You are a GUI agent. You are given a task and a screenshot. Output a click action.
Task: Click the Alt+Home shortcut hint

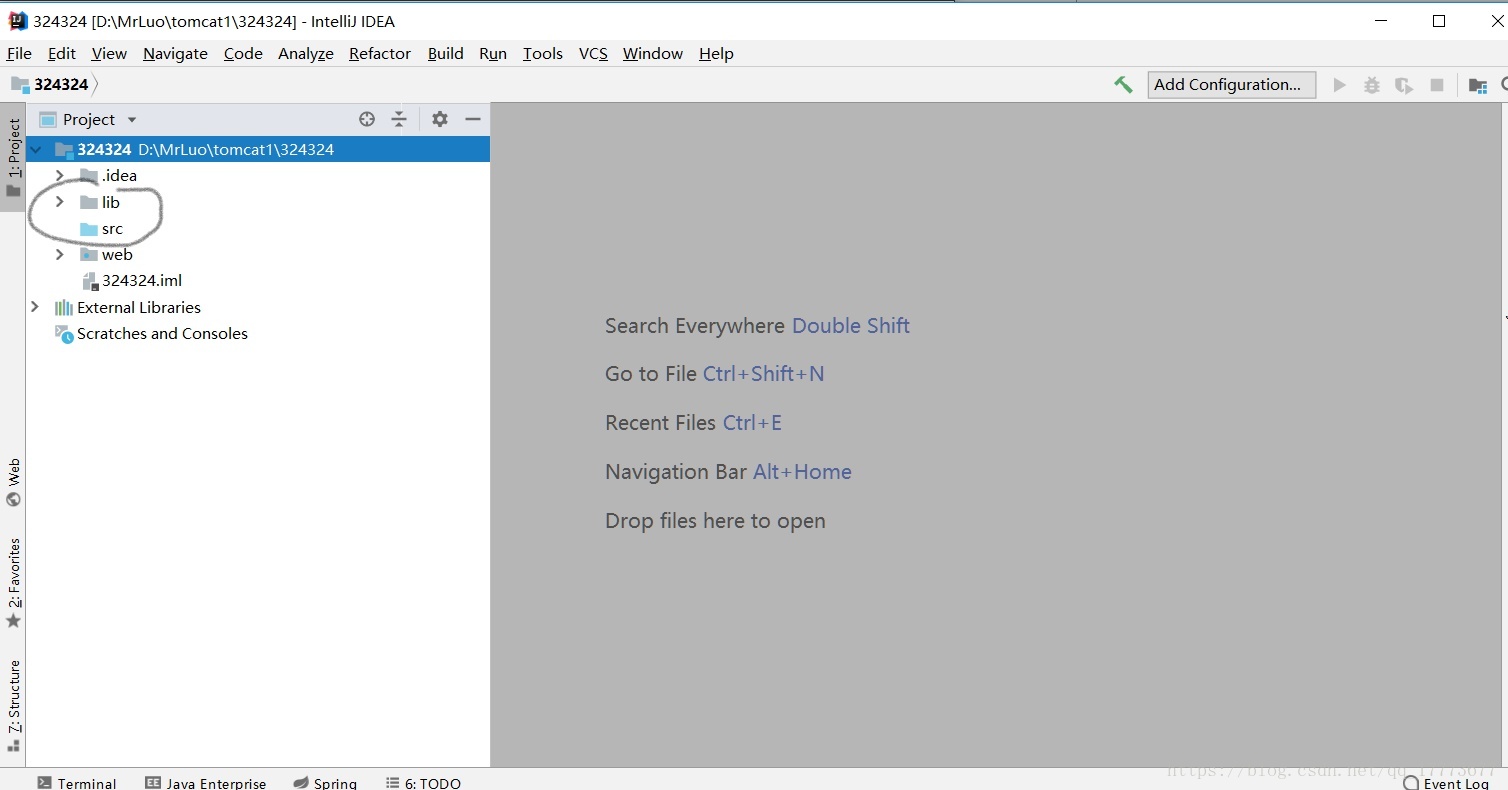[x=802, y=472]
